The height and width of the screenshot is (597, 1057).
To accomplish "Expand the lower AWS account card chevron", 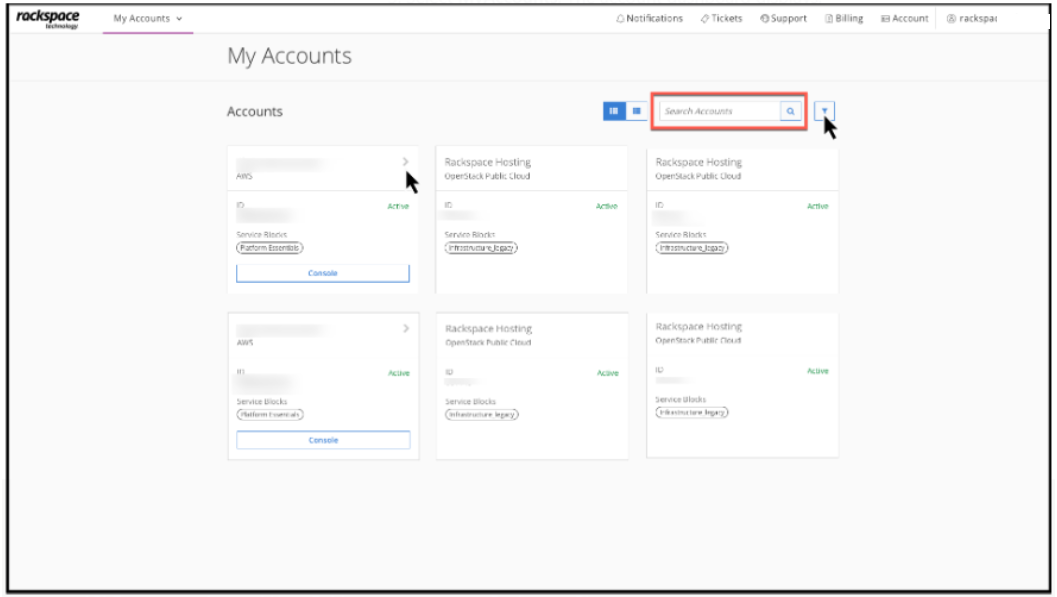I will point(406,328).
